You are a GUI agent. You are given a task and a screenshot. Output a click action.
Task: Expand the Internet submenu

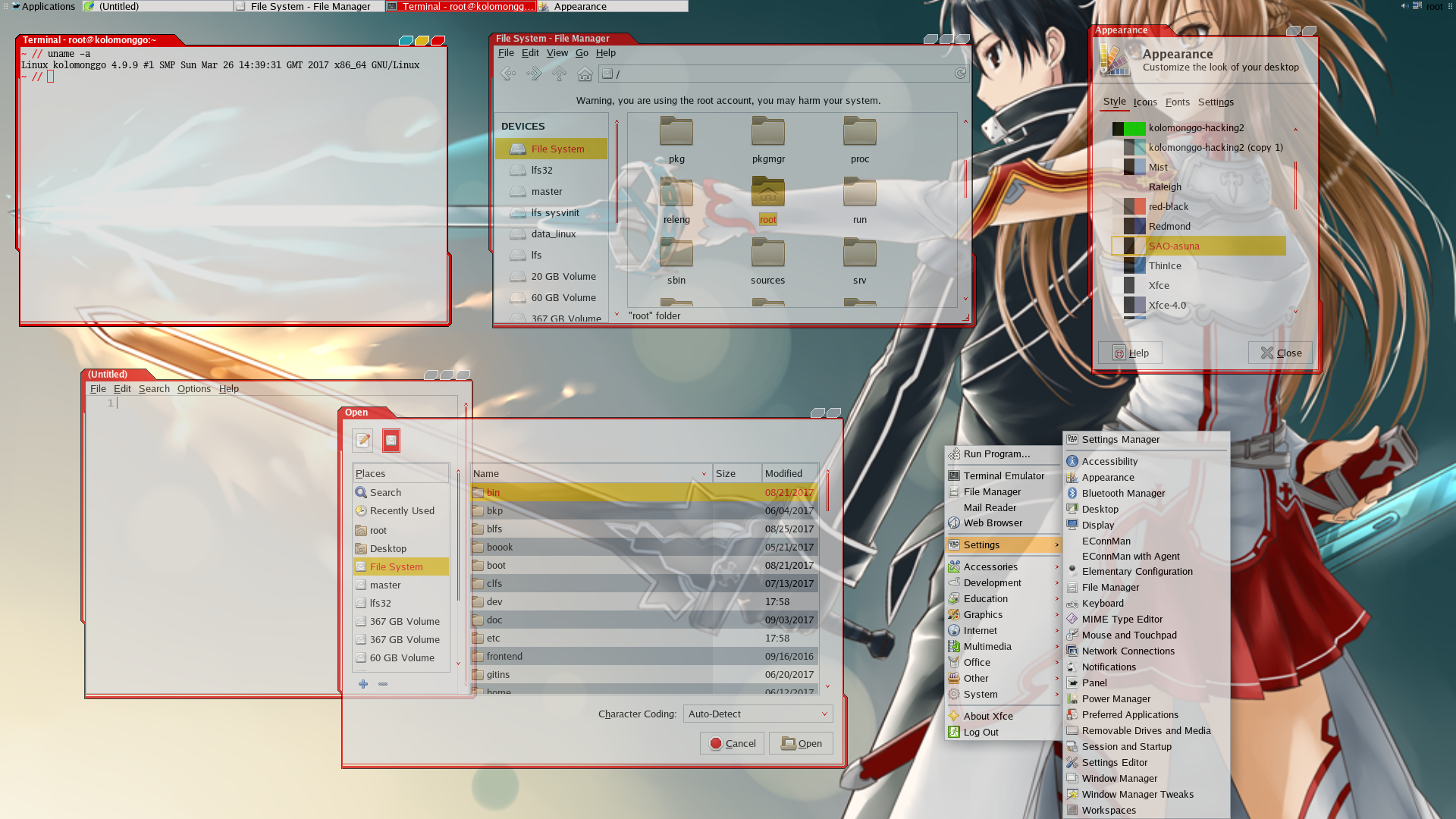[1003, 631]
